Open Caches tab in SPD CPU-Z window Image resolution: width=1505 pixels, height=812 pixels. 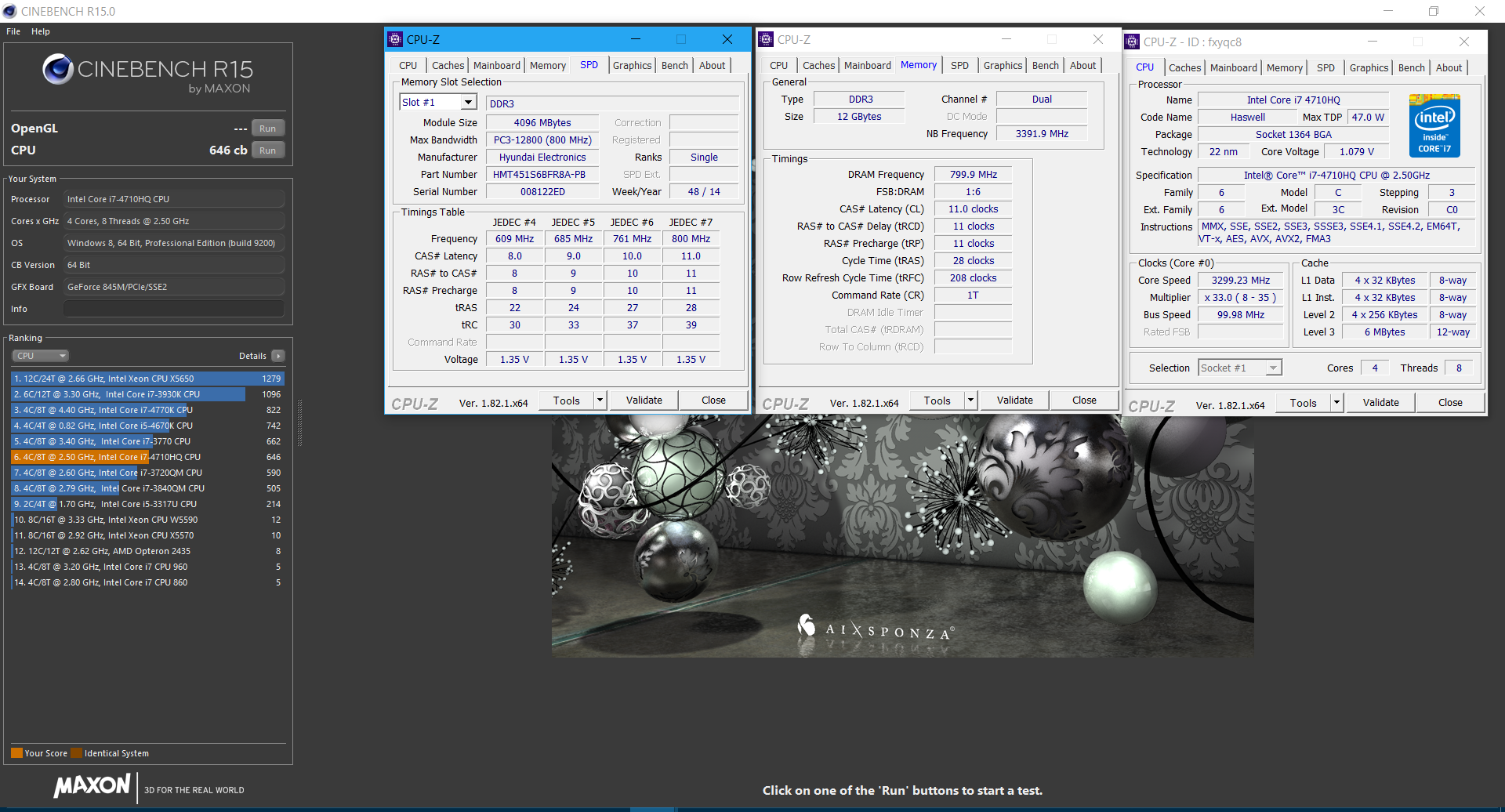448,65
